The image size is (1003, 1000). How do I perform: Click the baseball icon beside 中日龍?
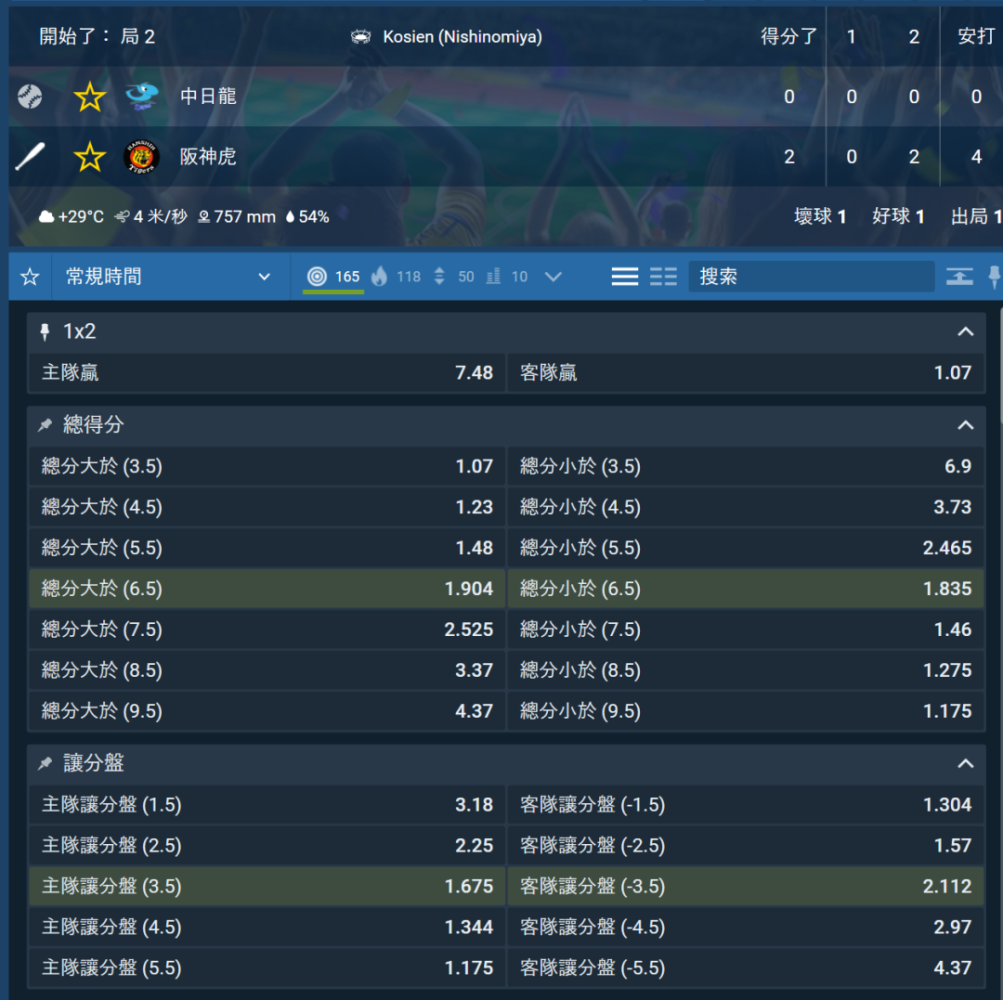(x=29, y=97)
